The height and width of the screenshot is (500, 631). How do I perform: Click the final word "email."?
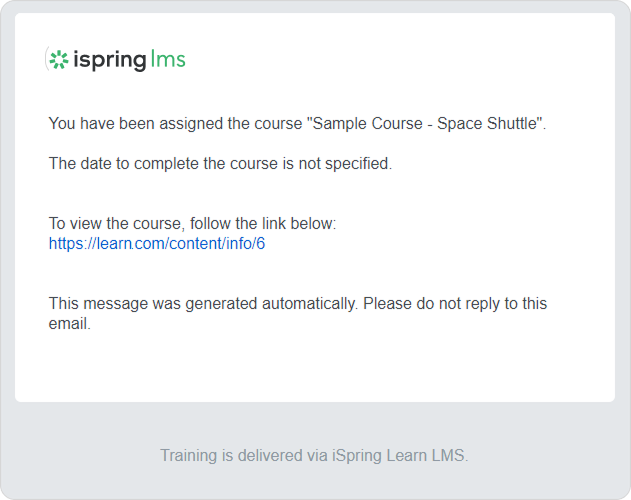[x=70, y=324]
